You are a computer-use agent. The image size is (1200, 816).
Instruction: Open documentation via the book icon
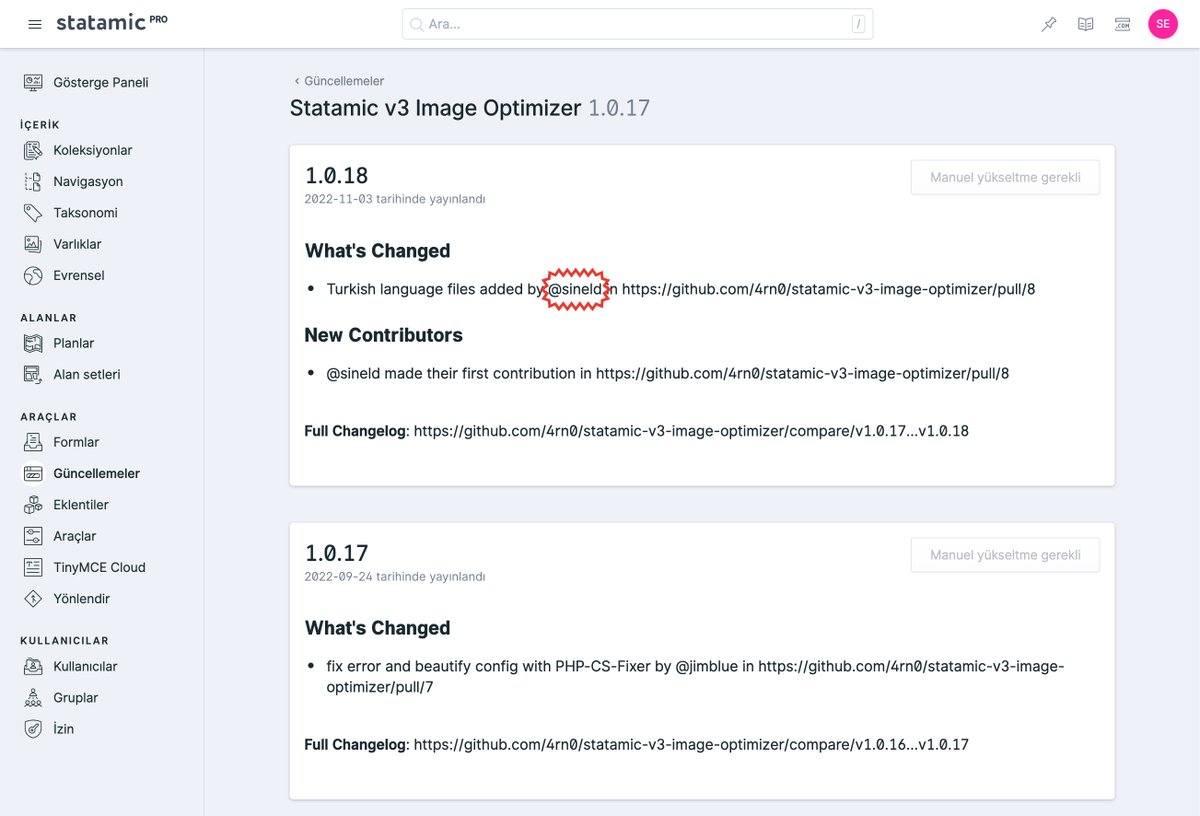(x=1085, y=23)
